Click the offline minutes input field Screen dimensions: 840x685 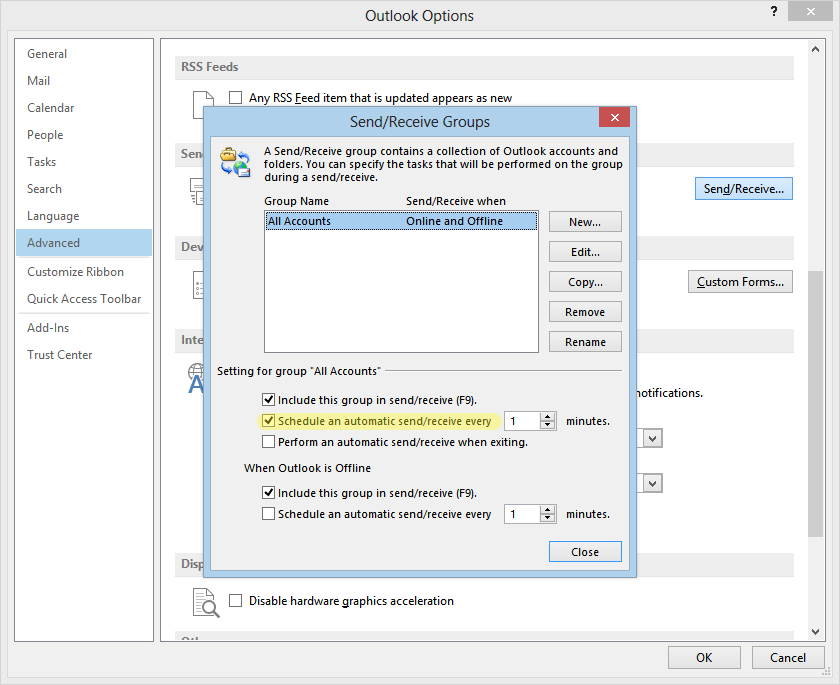(522, 514)
